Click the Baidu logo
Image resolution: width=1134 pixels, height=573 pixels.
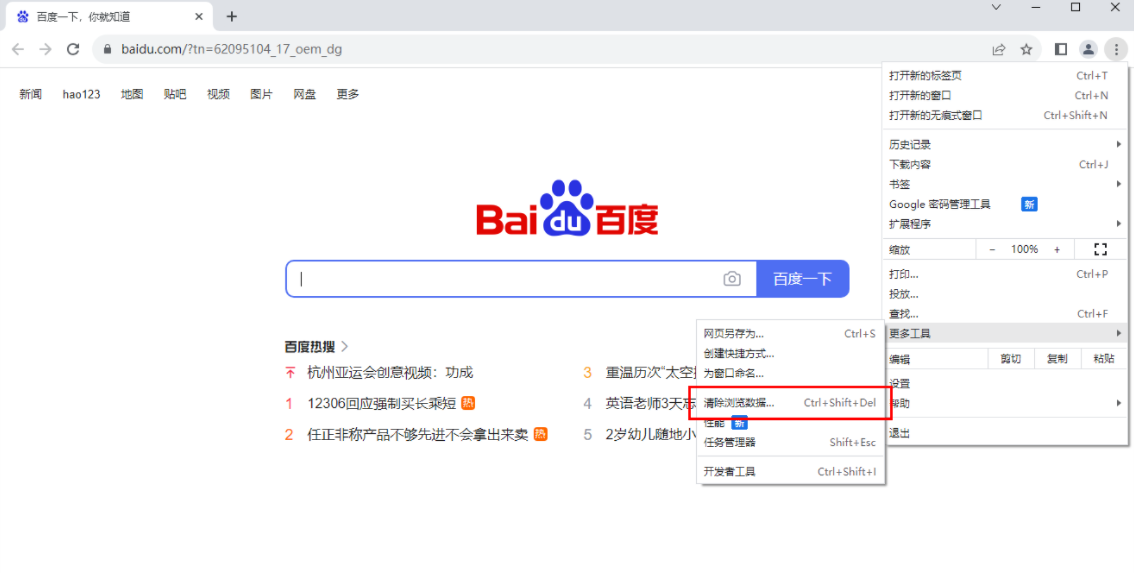[x=568, y=208]
